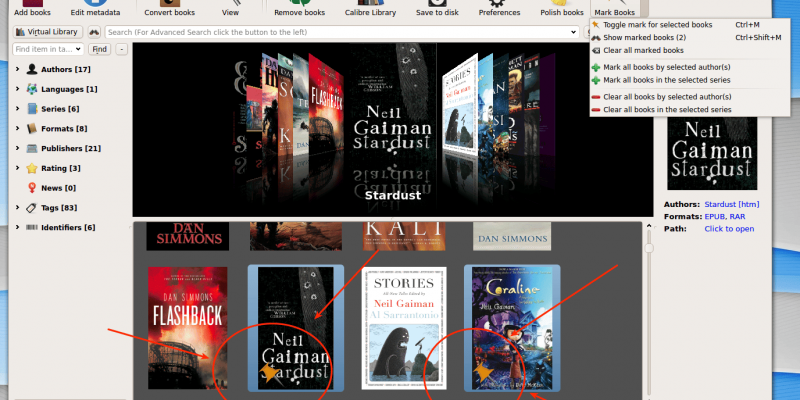
Task: Click the cover grid scroll up arrow
Action: (649, 226)
